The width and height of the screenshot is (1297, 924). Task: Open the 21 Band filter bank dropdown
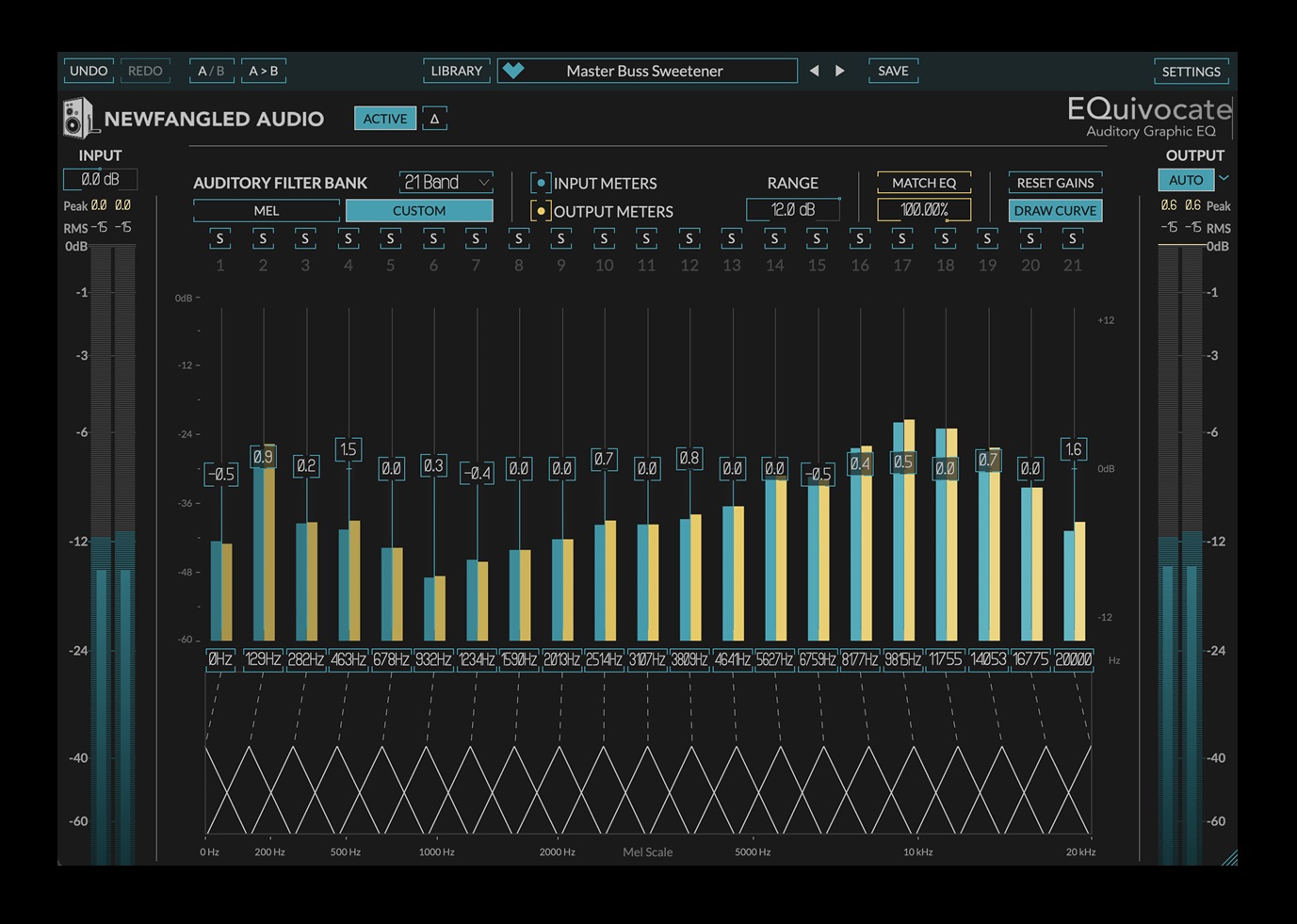(x=446, y=182)
